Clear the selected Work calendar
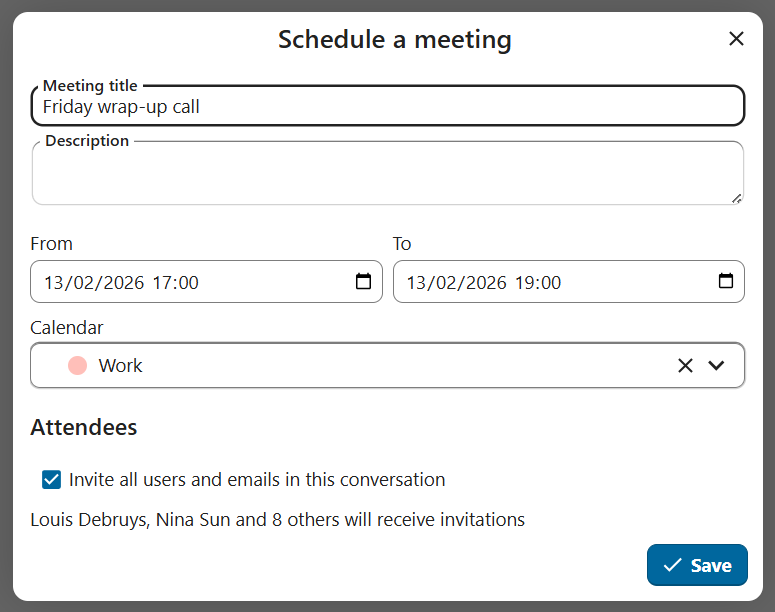This screenshot has width=775, height=612. (x=685, y=366)
